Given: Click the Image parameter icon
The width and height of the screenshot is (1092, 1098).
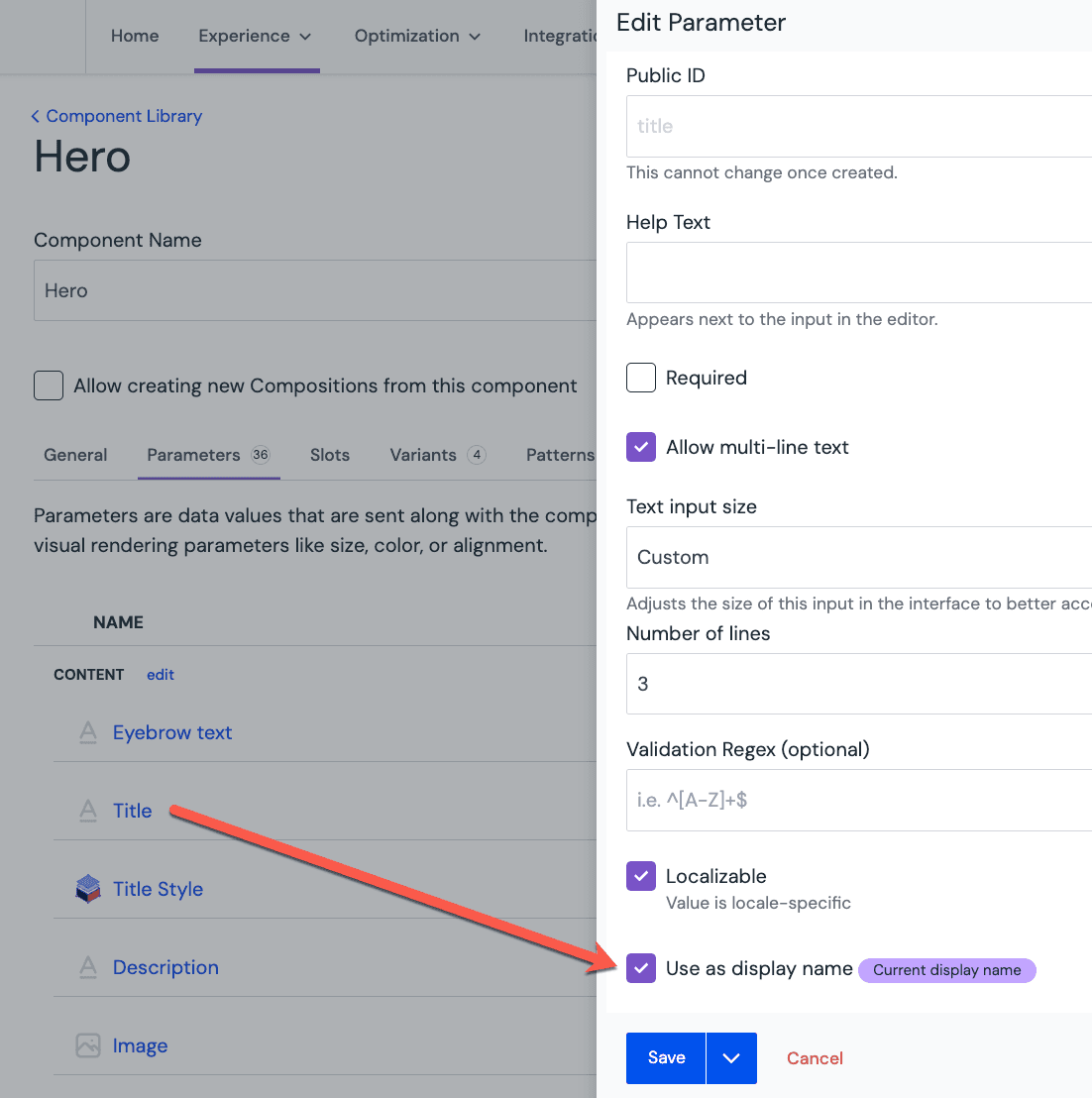Looking at the screenshot, I should click(x=88, y=1045).
